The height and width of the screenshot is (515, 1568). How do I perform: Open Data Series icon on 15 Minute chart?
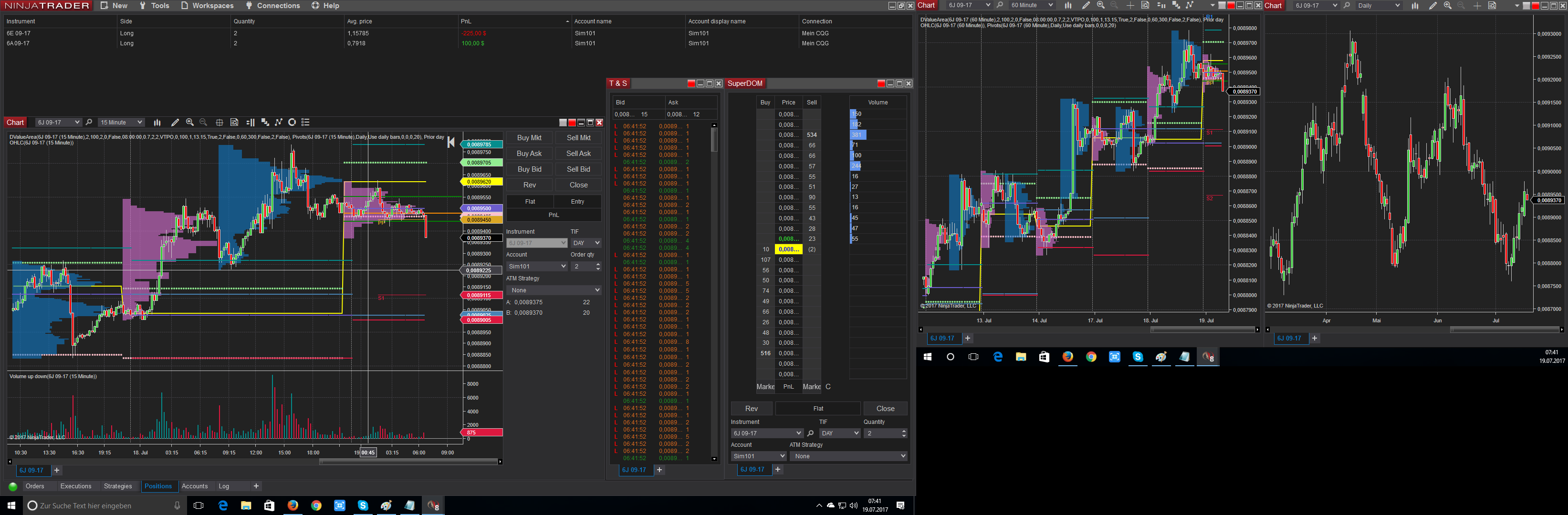pos(265,122)
